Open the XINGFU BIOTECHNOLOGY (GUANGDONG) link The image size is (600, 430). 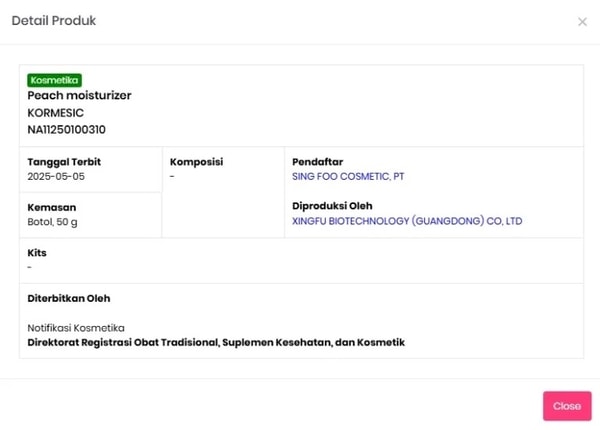(407, 221)
